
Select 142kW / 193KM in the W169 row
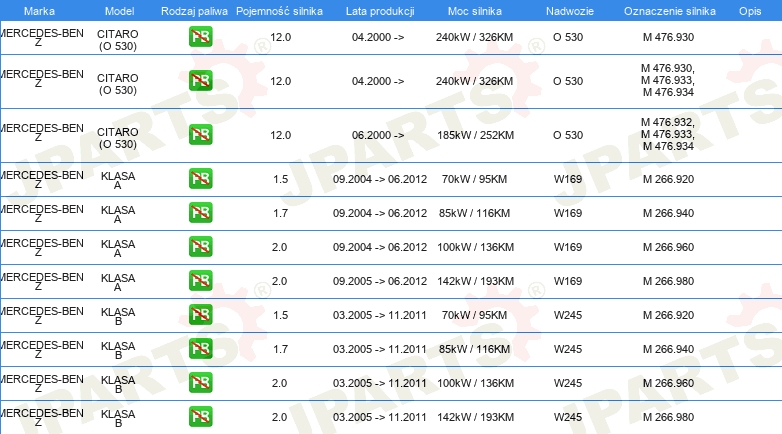coord(475,281)
